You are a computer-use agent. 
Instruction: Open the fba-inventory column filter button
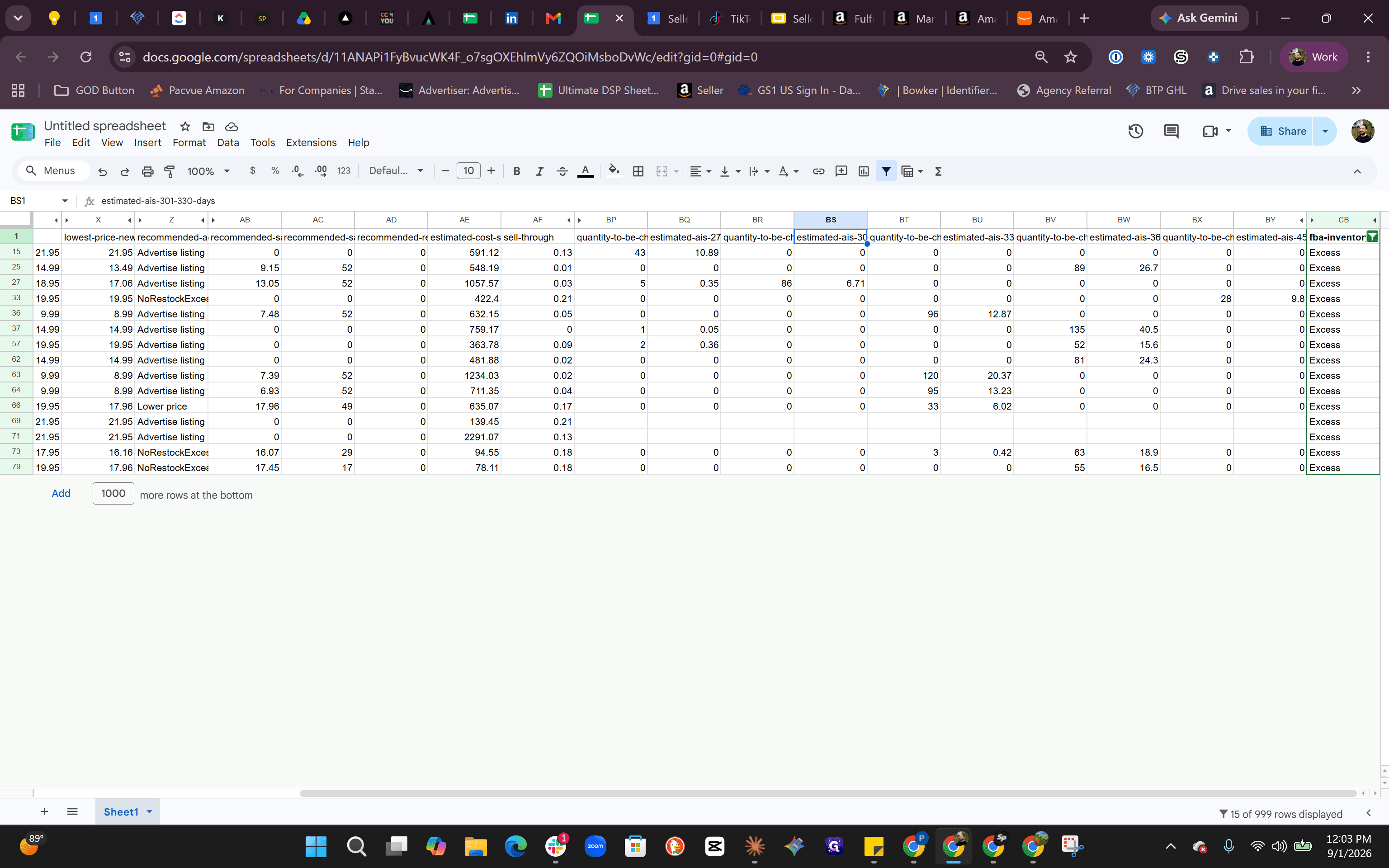point(1372,236)
